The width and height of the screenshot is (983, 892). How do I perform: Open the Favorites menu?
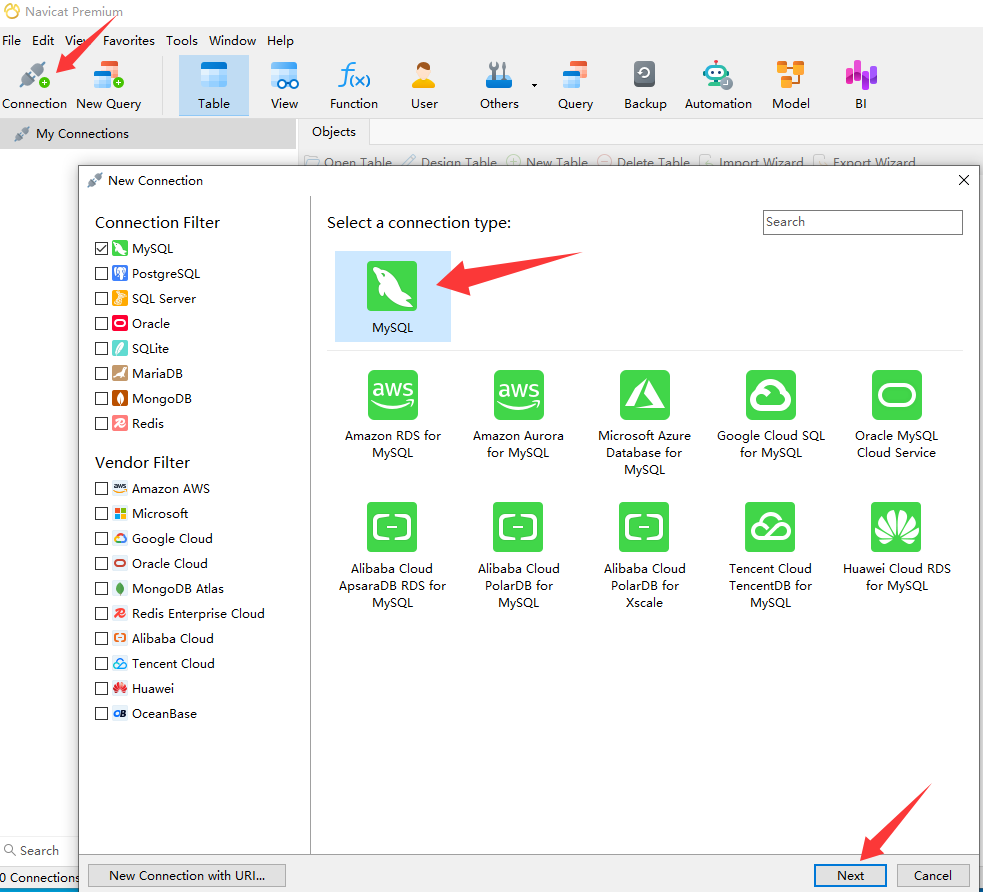click(129, 41)
